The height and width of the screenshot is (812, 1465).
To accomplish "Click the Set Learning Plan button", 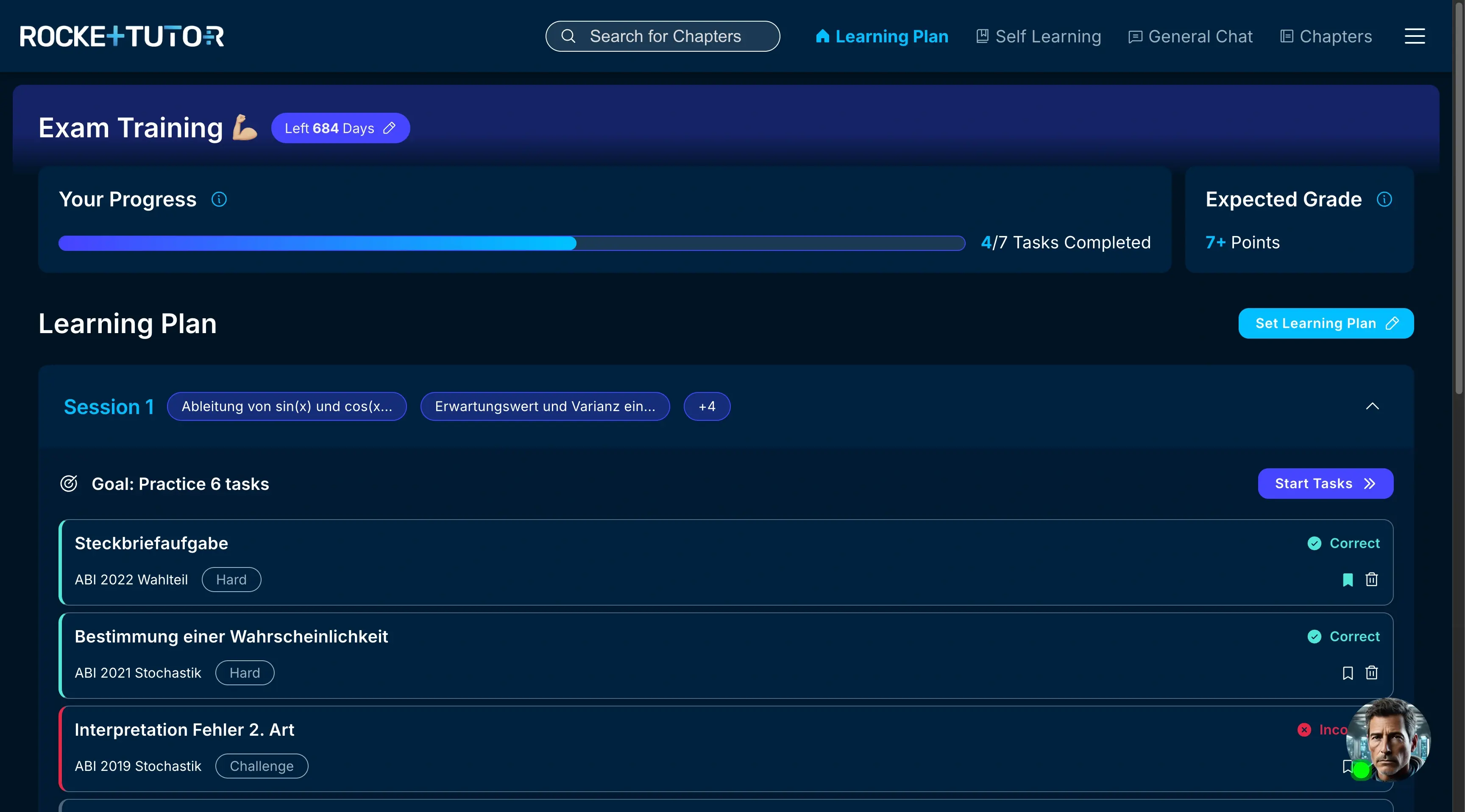I will pos(1326,323).
